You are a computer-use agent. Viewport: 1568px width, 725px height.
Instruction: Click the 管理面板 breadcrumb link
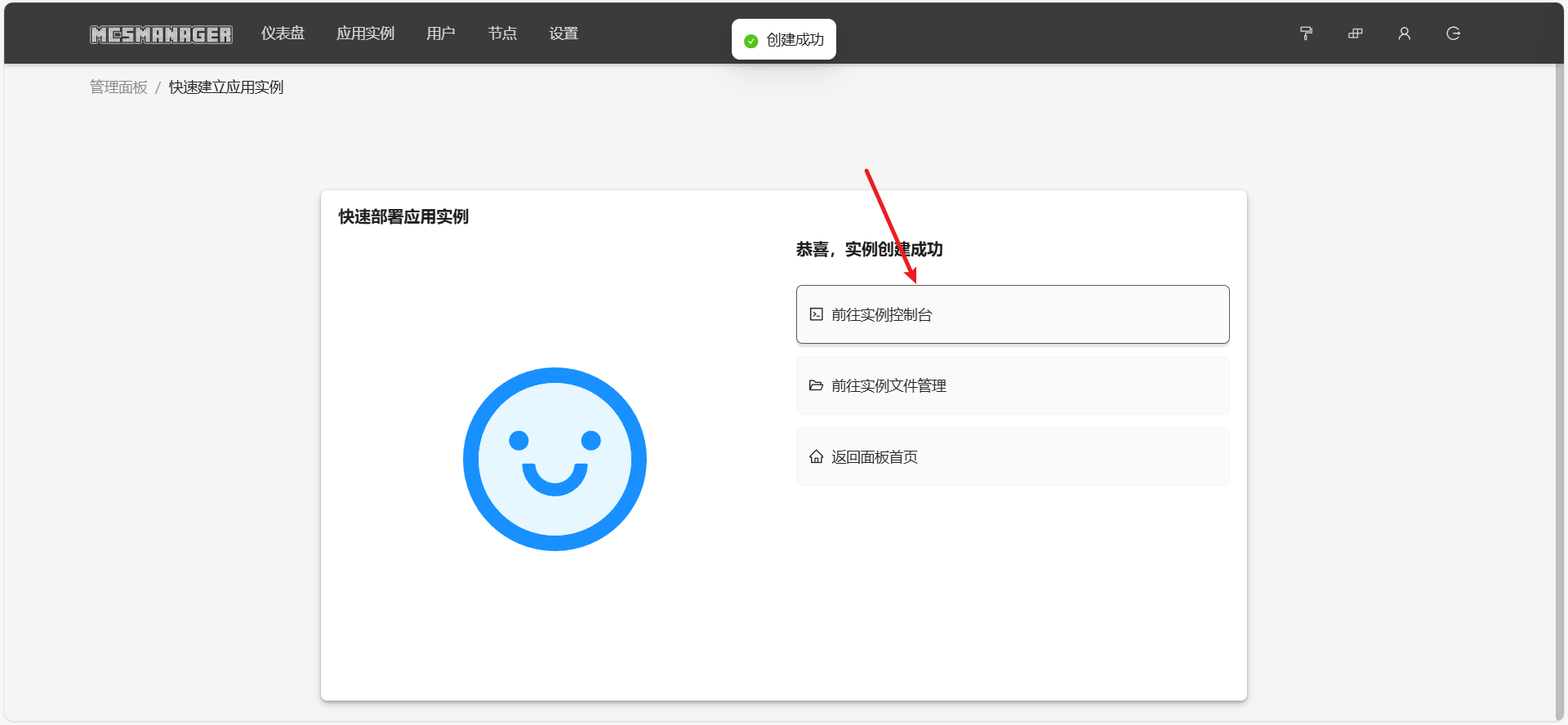pos(118,87)
